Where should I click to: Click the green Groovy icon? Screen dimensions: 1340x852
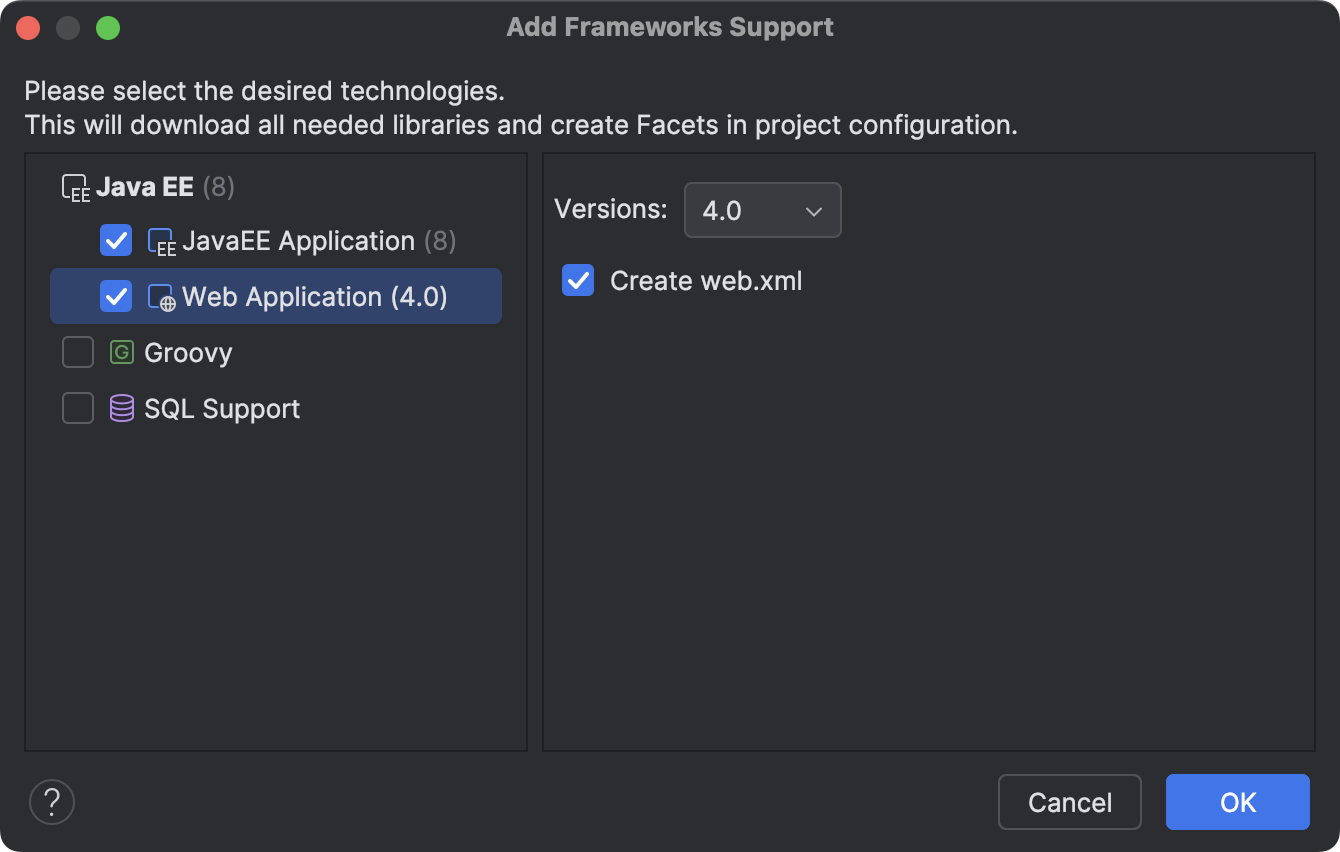pyautogui.click(x=121, y=352)
